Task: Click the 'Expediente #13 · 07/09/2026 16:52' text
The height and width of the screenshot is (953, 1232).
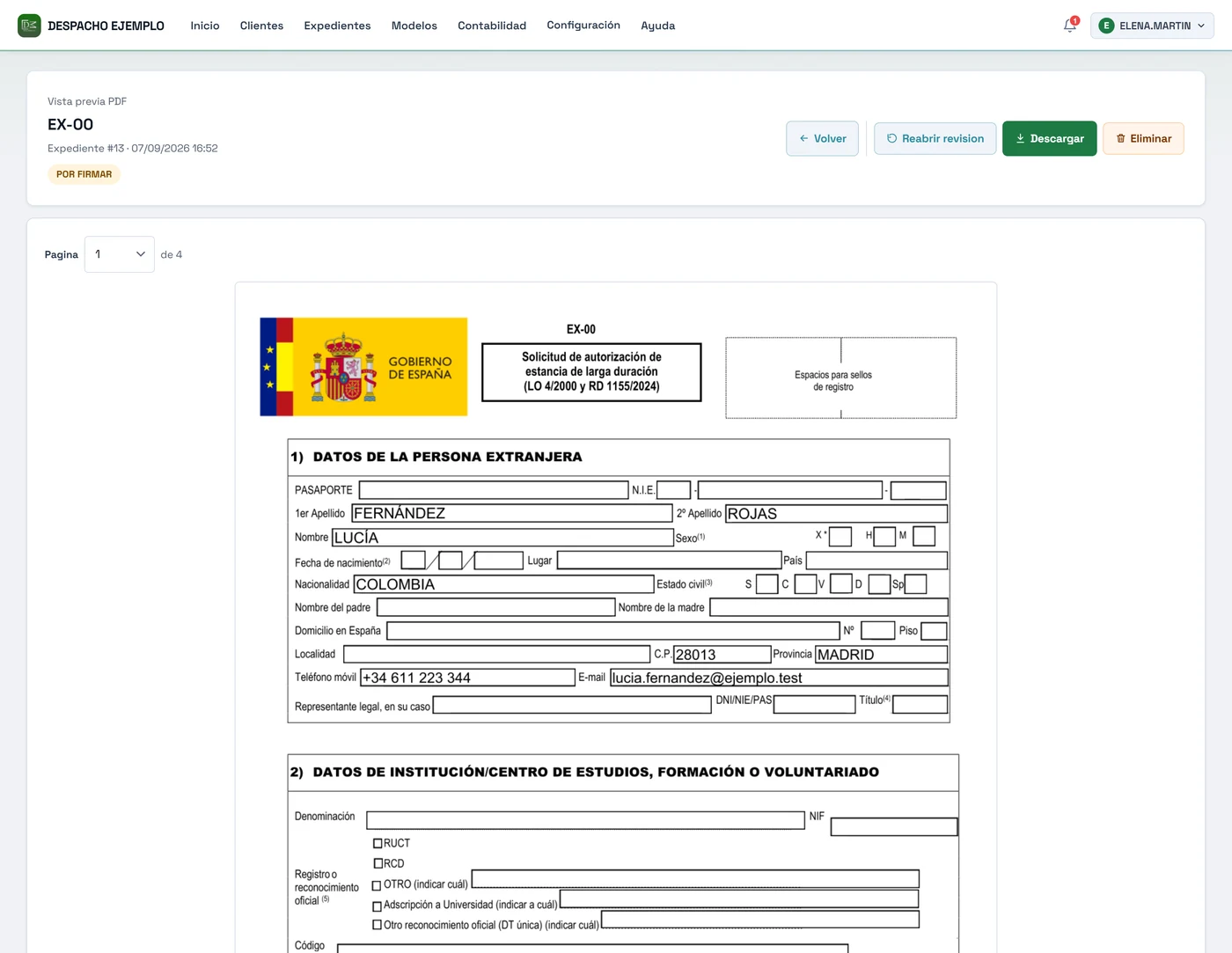Action: point(133,148)
